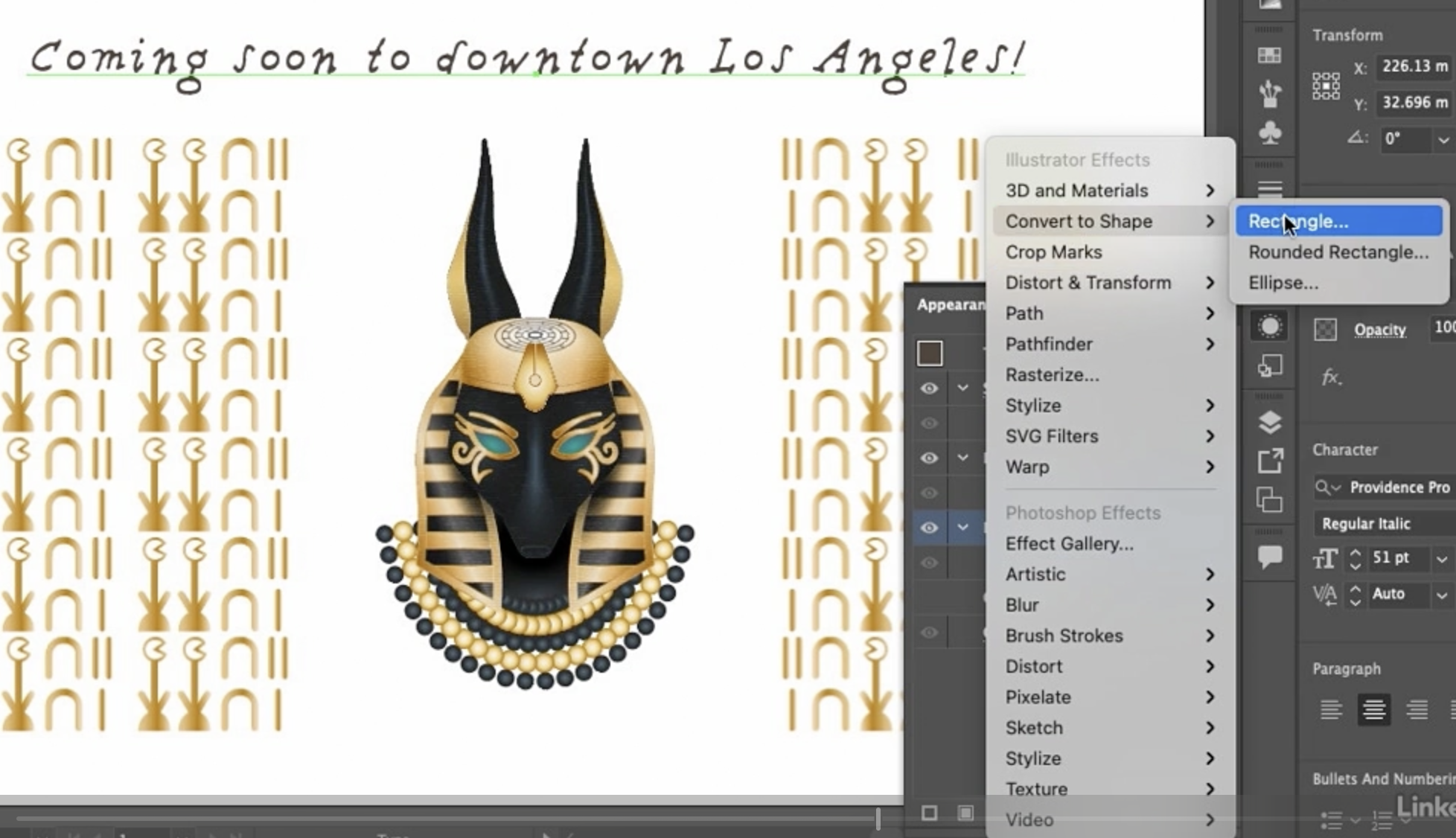Open the Comments speech bubble icon
This screenshot has width=1456, height=838.
[1269, 556]
